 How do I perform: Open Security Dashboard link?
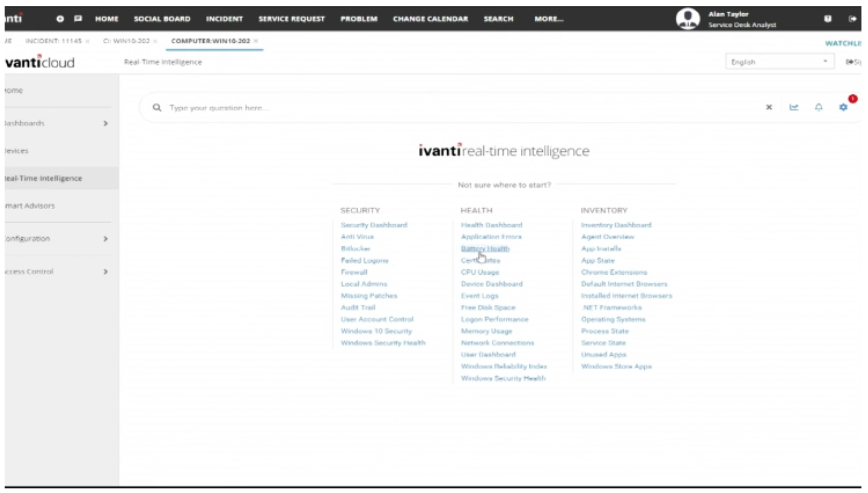tap(374, 225)
